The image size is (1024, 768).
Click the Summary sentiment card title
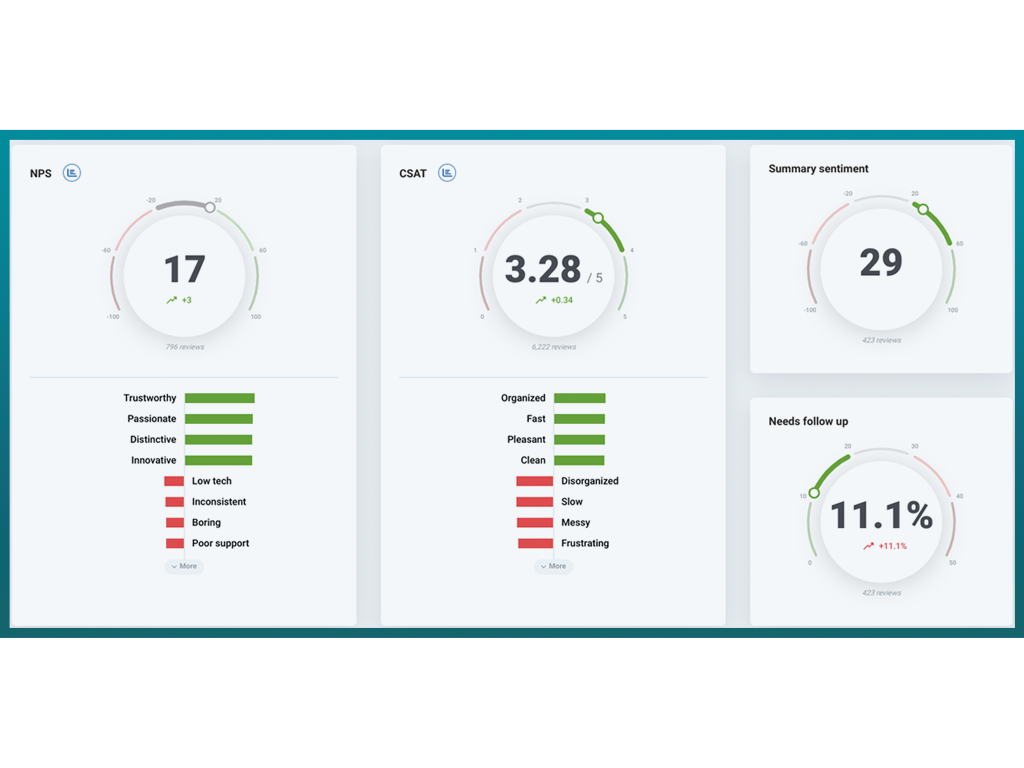point(818,169)
